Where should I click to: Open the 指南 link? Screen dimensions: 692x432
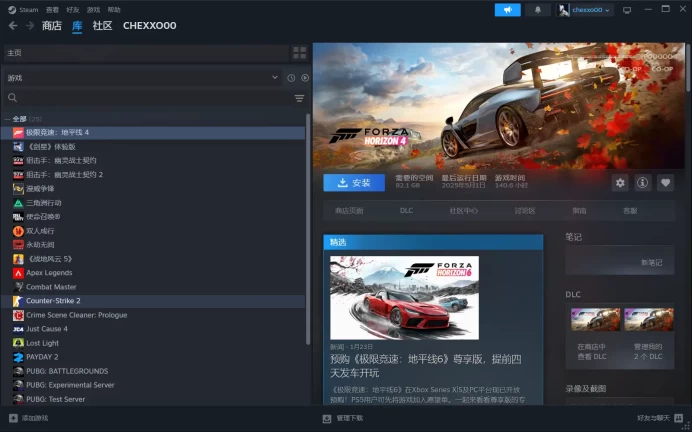pyautogui.click(x=579, y=211)
